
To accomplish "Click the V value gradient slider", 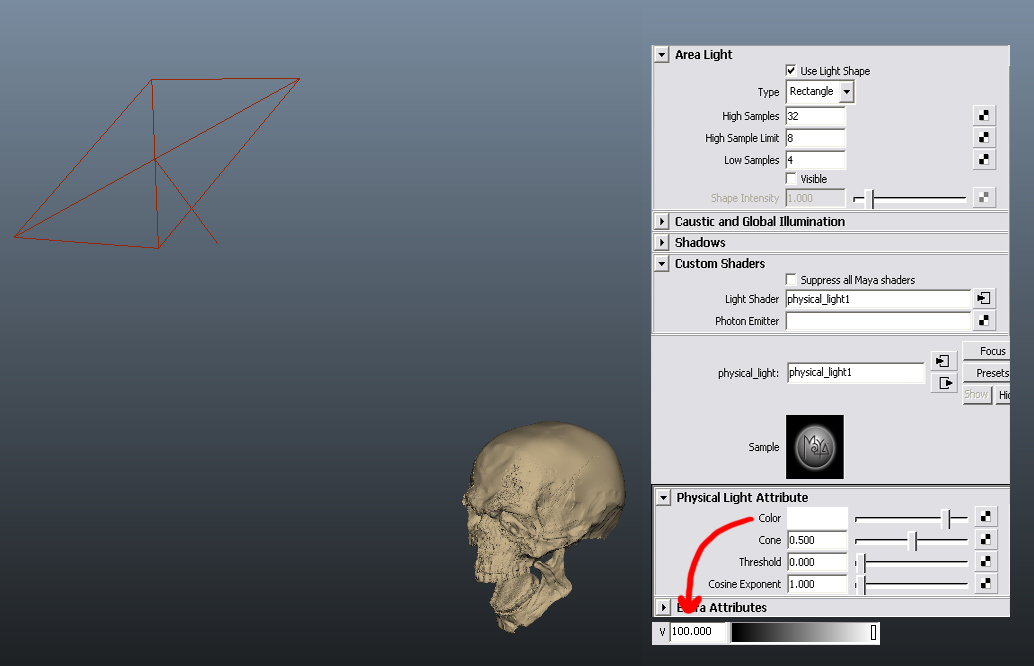I will pos(804,632).
